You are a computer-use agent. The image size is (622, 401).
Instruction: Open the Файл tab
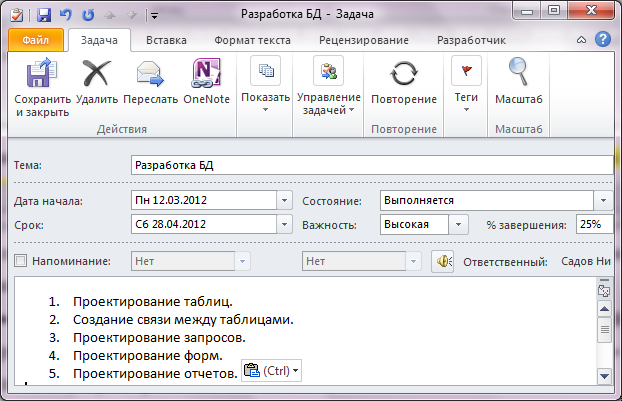pos(36,40)
